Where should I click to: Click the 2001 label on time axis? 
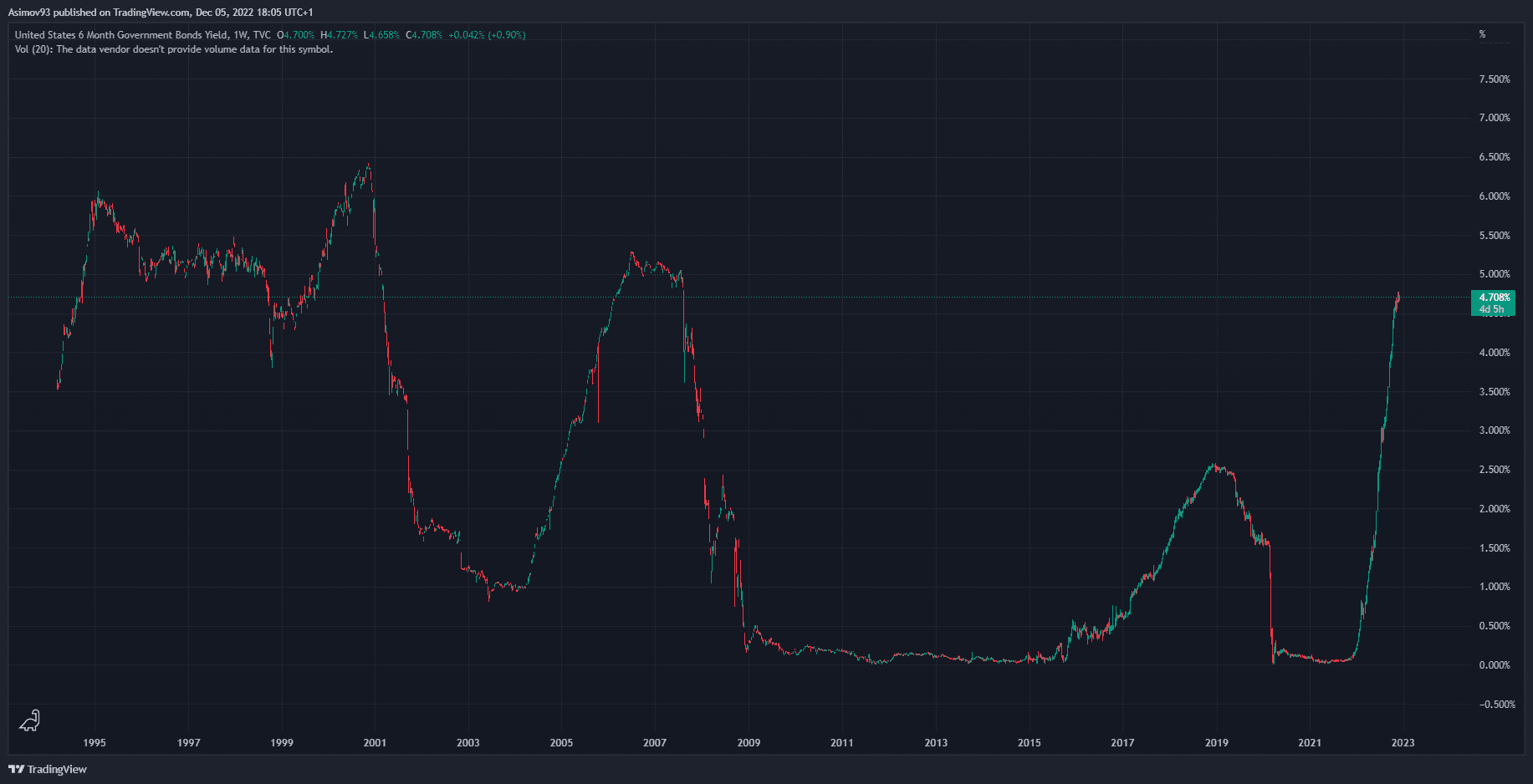pos(375,742)
